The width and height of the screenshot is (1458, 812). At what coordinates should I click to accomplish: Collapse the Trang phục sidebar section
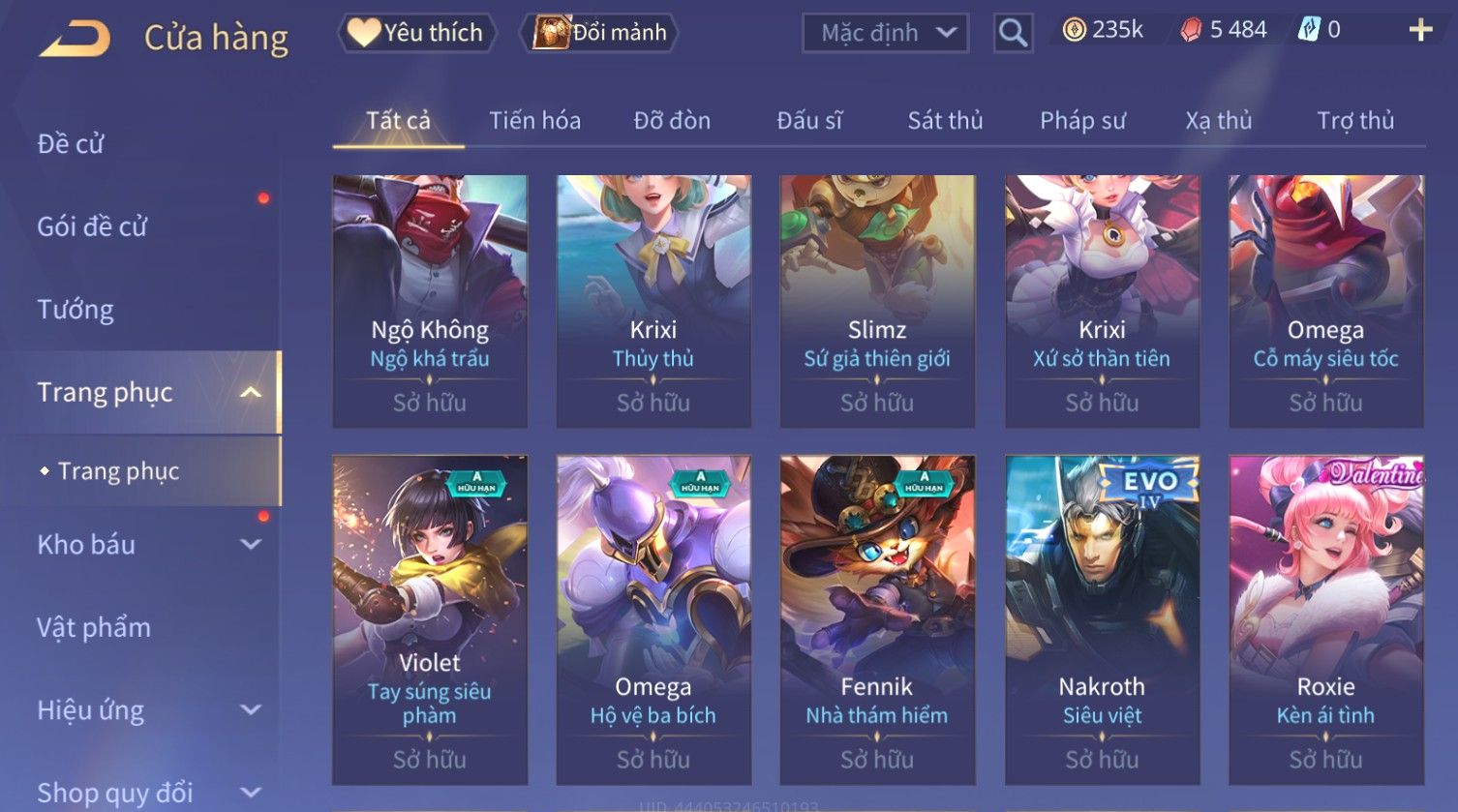pos(251,392)
